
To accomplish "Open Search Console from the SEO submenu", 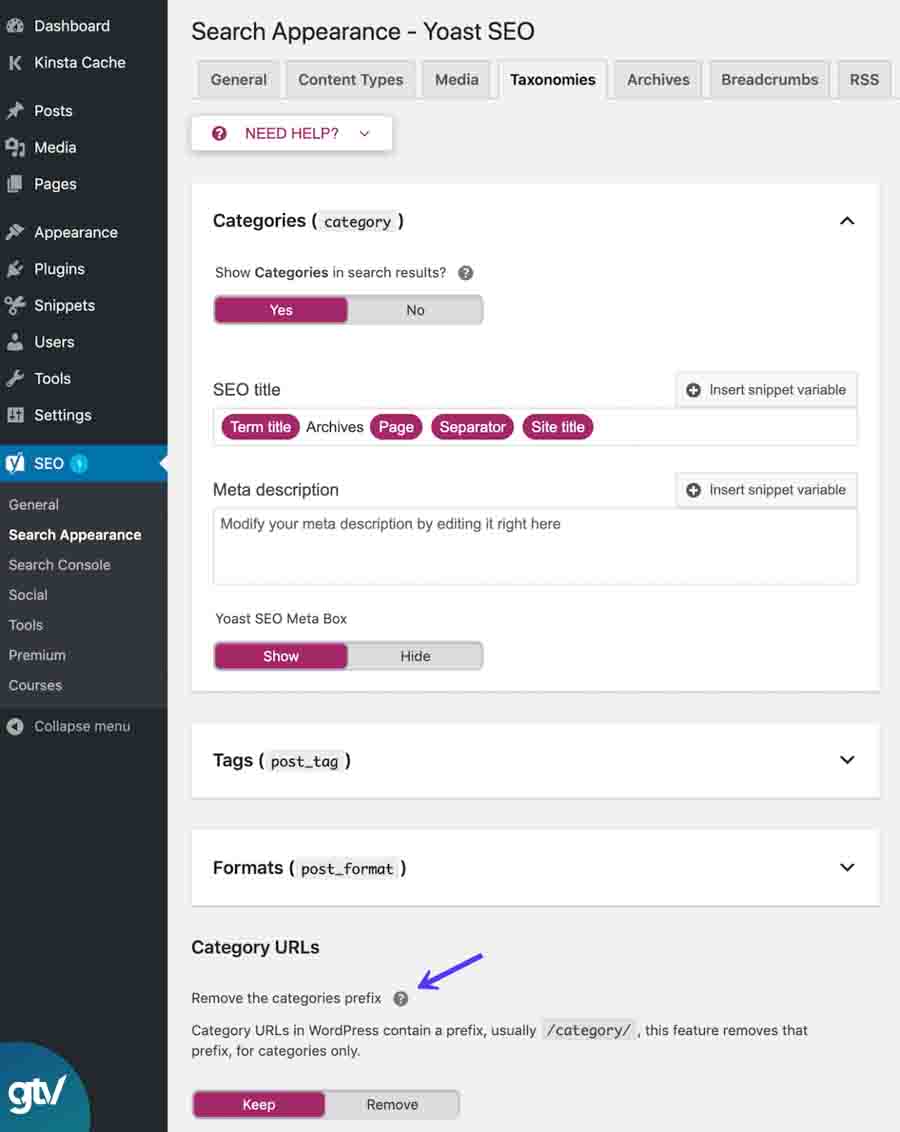I will 59,565.
